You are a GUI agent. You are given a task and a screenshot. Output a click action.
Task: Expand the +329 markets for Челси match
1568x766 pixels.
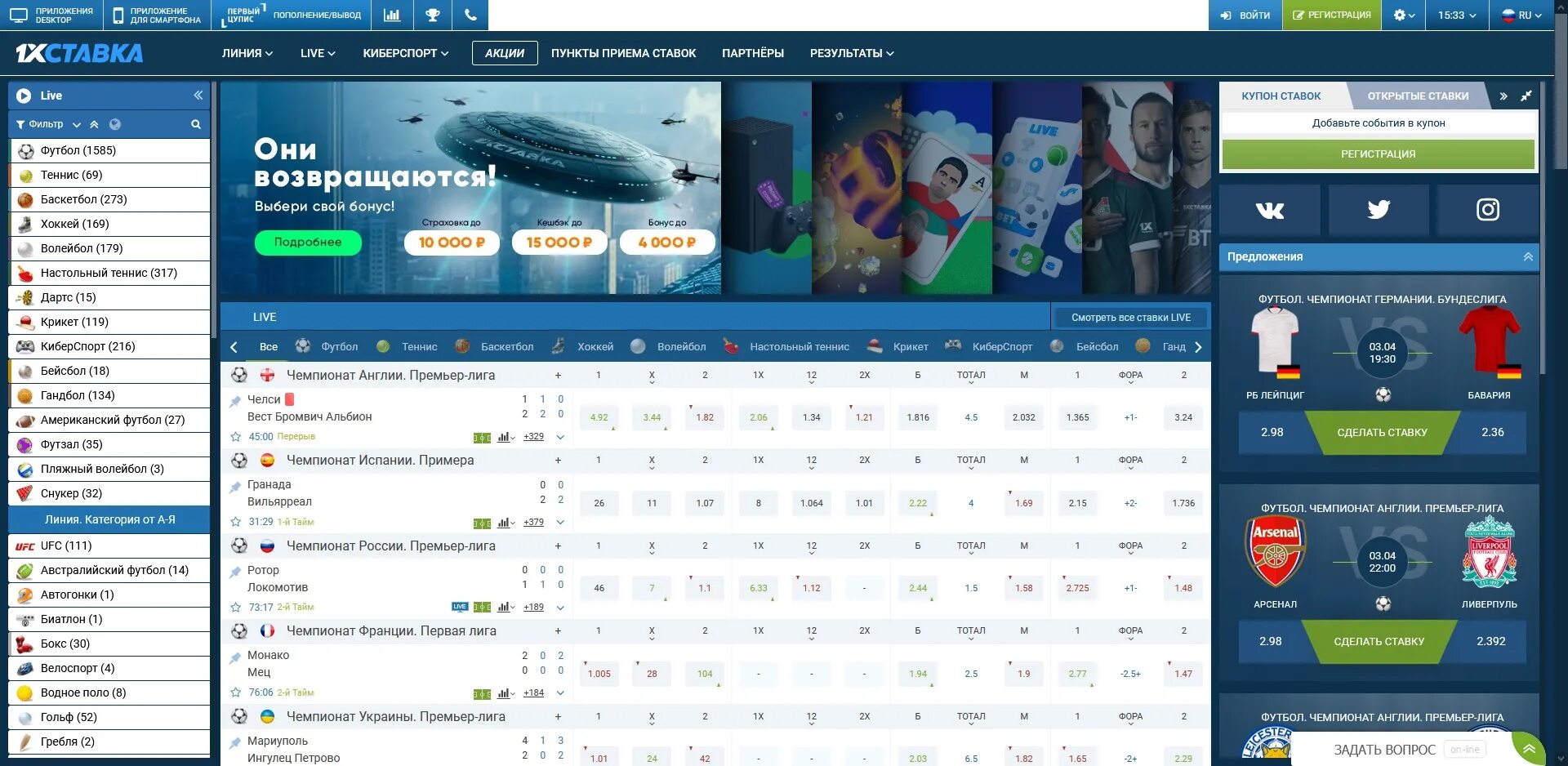[533, 437]
